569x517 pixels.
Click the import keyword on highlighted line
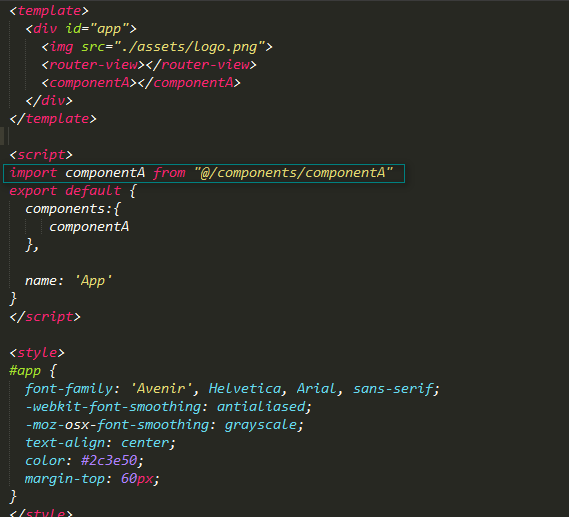point(33,173)
